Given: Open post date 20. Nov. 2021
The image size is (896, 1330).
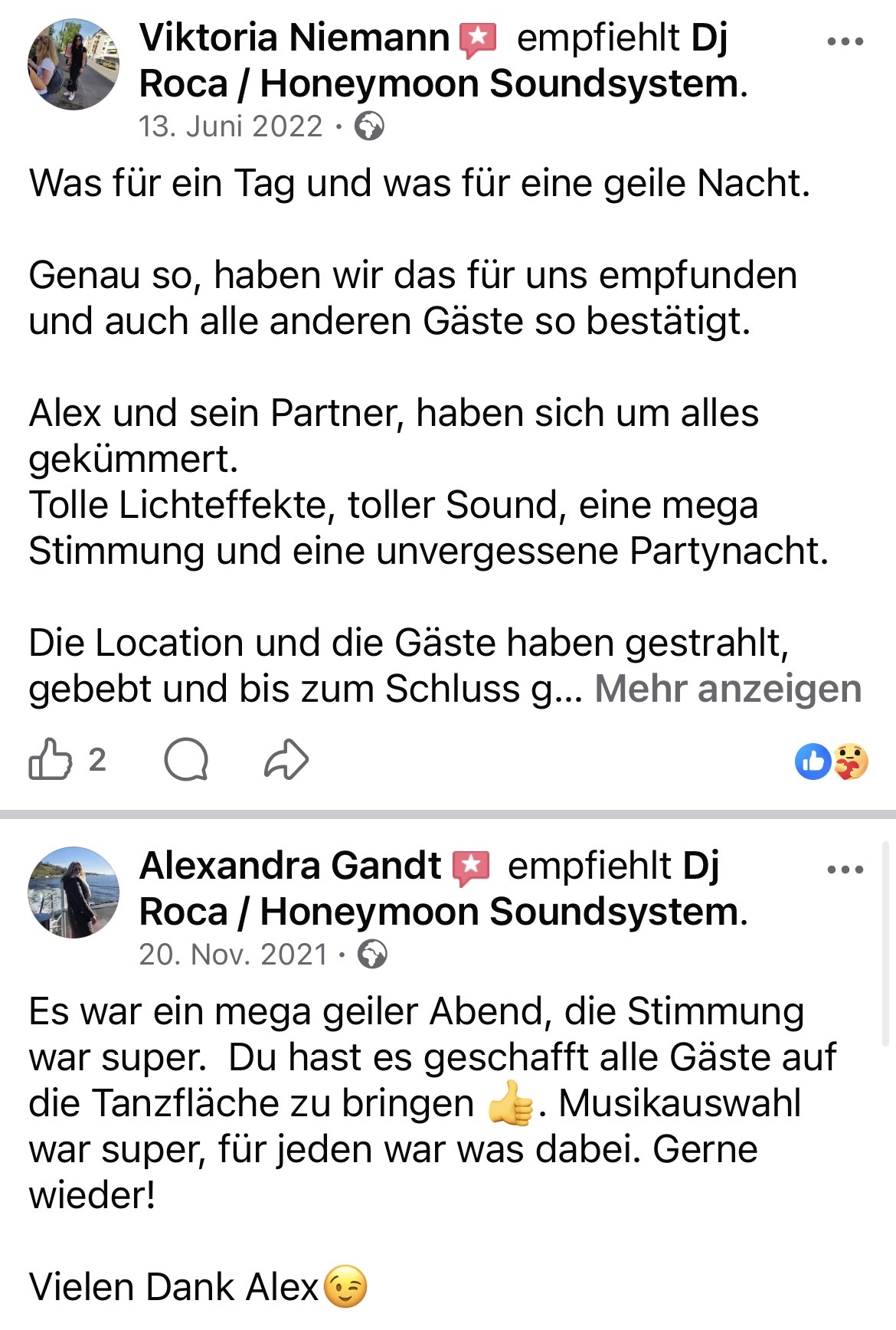Looking at the screenshot, I should click(233, 955).
